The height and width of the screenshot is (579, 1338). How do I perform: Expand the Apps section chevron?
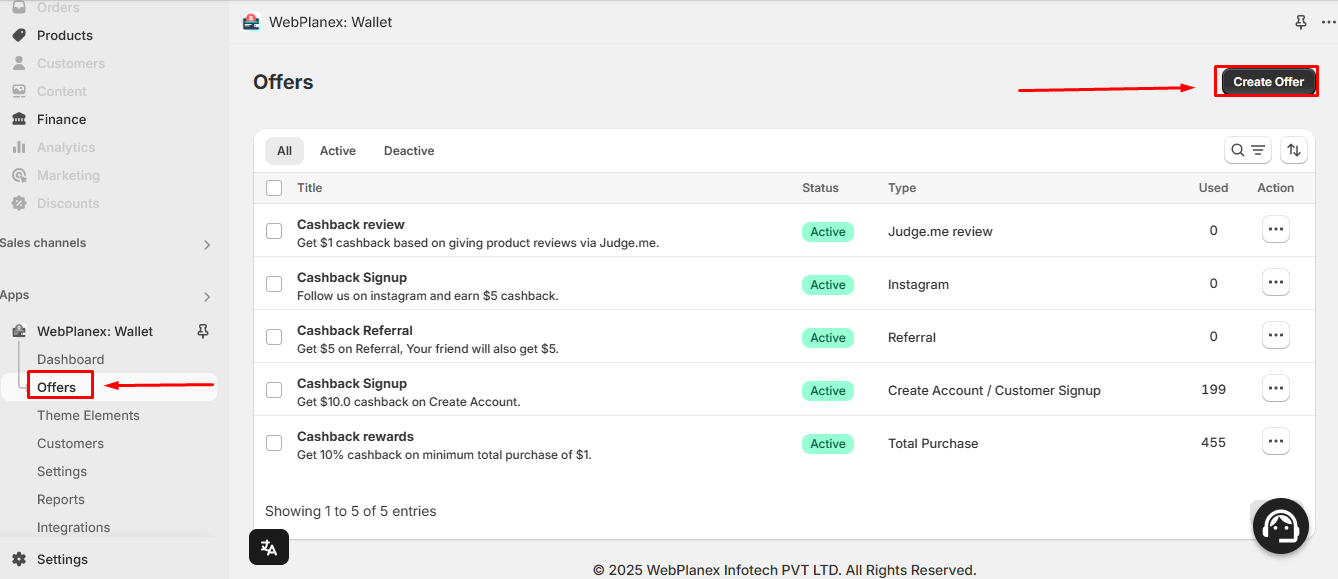(x=207, y=295)
